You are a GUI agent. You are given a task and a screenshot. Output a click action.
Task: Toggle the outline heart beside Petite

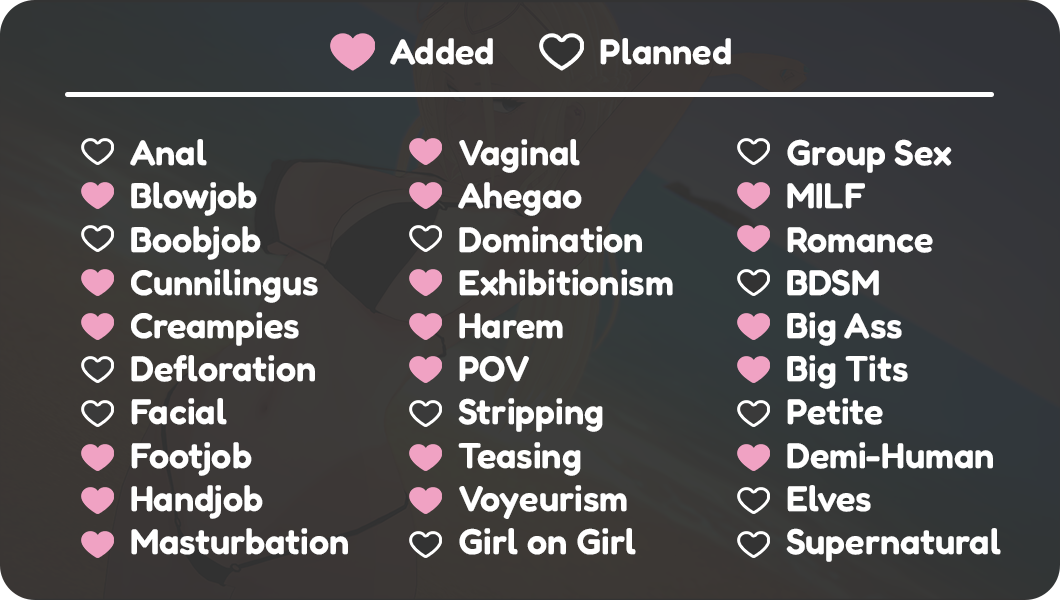(x=753, y=413)
